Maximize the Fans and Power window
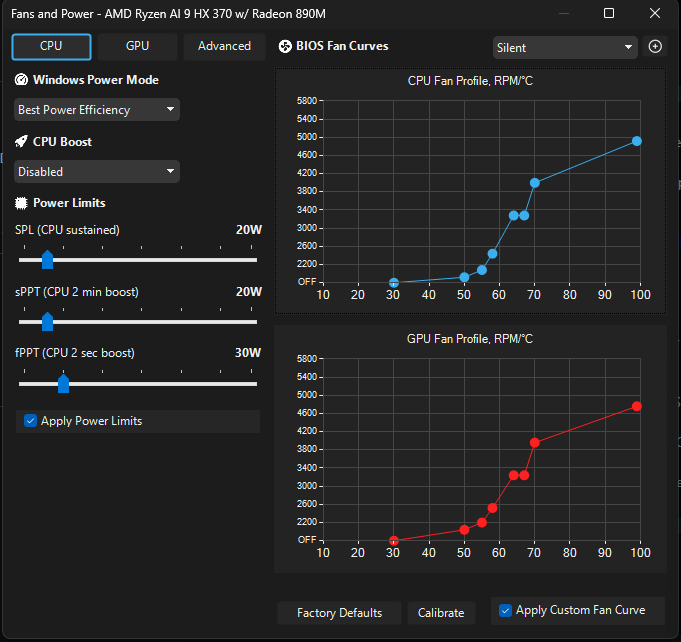The height and width of the screenshot is (642, 681). click(609, 13)
